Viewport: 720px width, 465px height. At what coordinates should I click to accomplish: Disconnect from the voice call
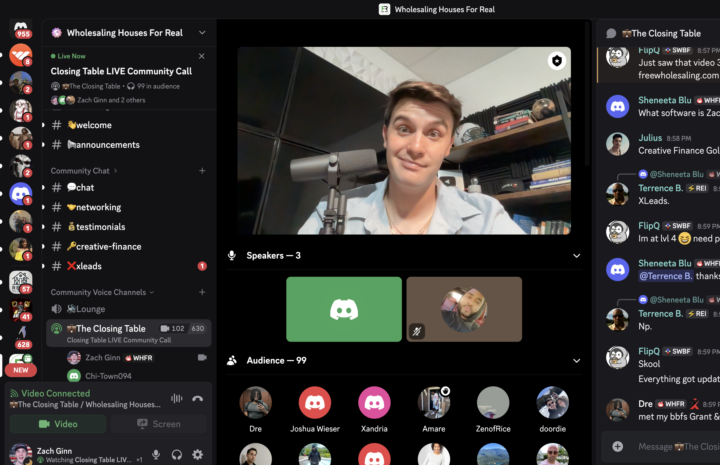(198, 398)
